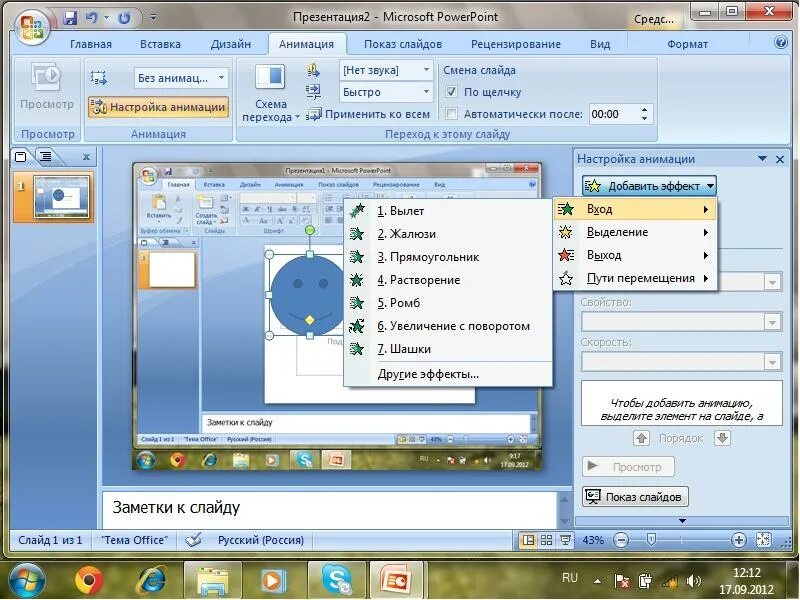Open the Схема перехода gallery icon
Screen dimensions: 800x600
pos(270,77)
